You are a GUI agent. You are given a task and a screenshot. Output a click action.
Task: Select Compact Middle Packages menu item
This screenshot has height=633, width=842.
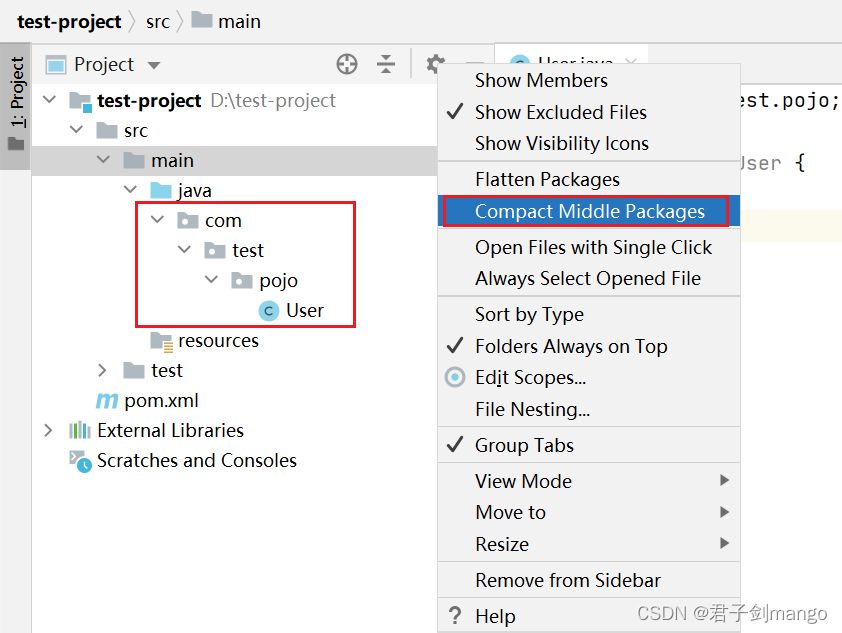tap(590, 211)
